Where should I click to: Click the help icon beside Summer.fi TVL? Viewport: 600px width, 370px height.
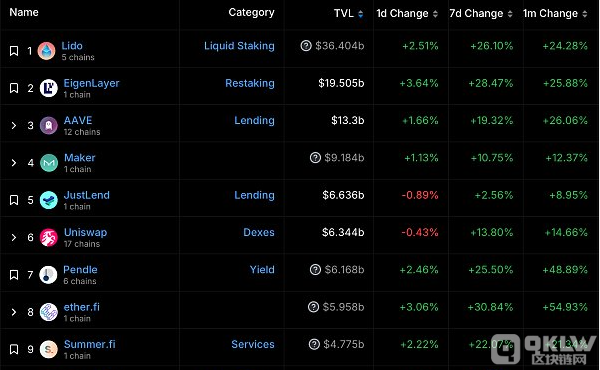(314, 344)
